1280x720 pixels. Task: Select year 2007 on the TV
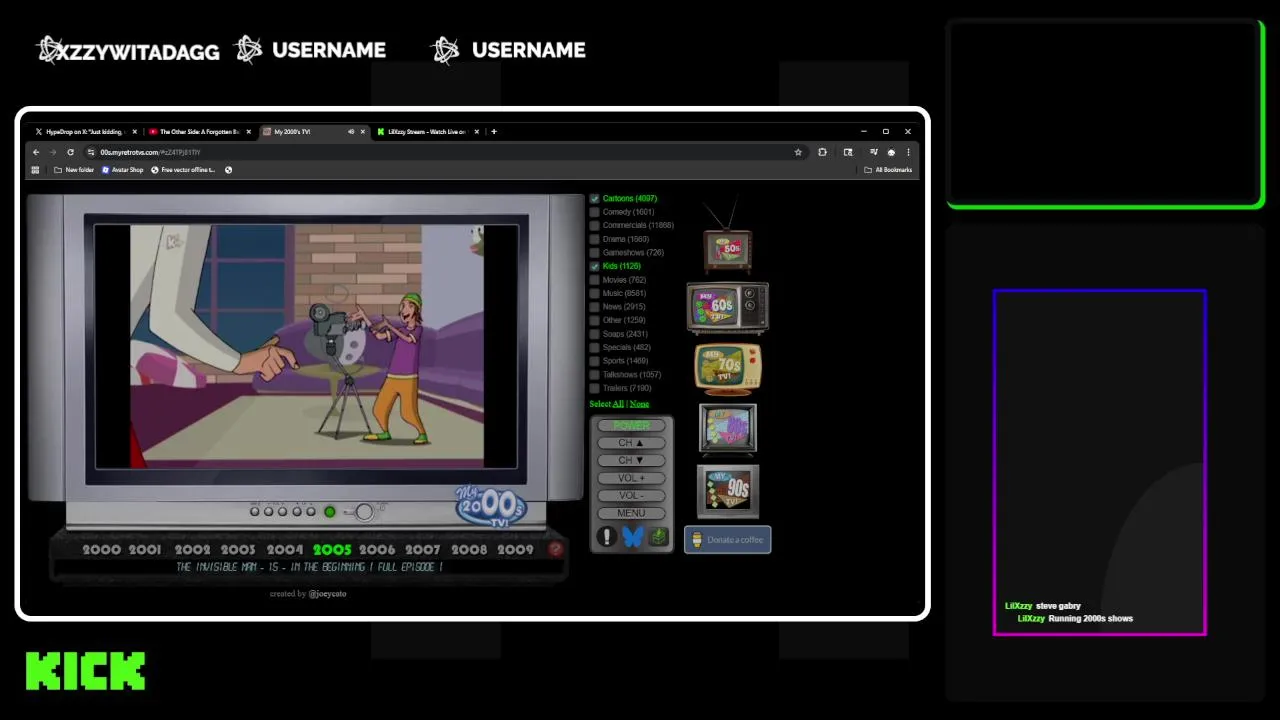(422, 549)
